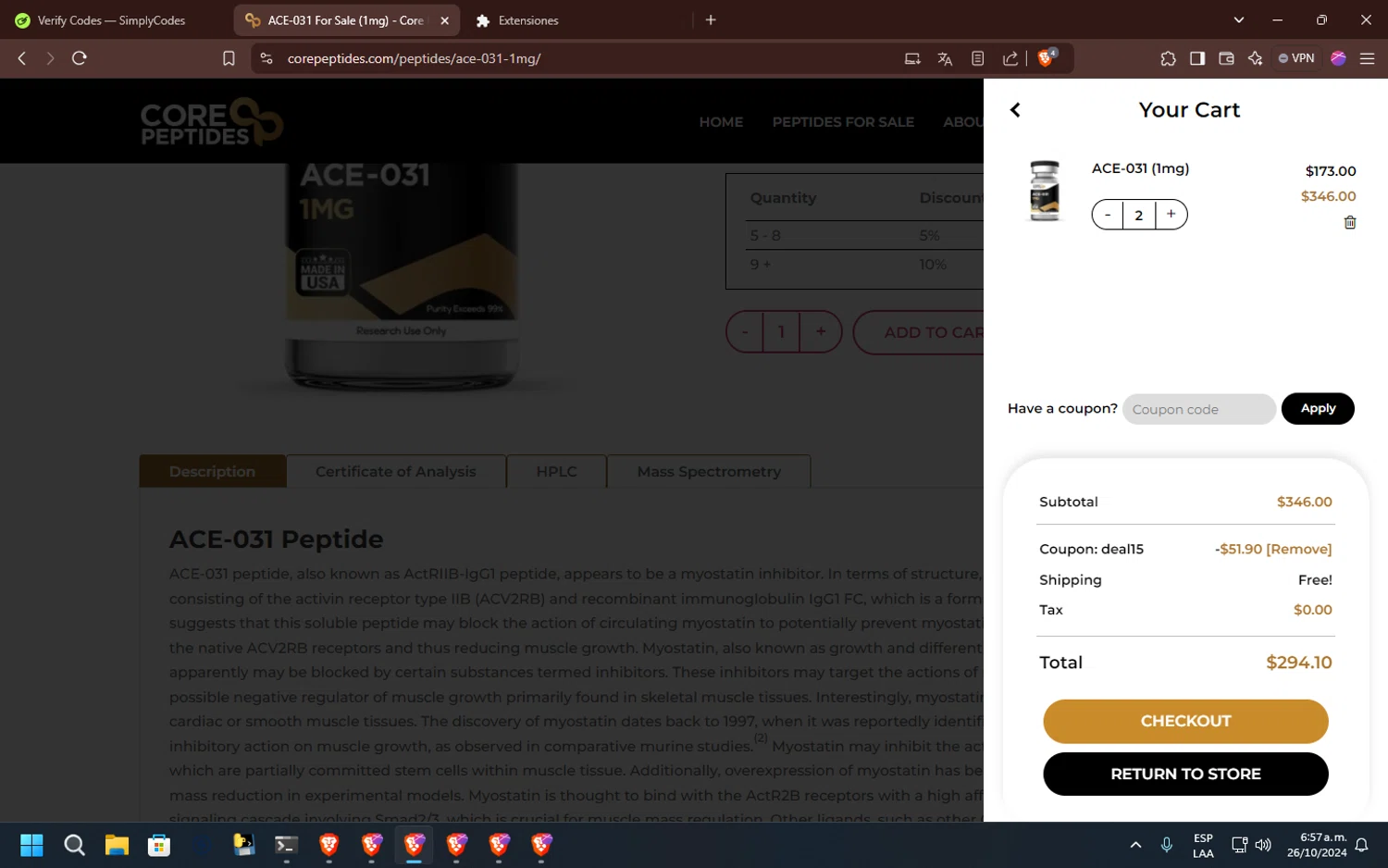Open the Certificate of Analysis tab
The image size is (1388, 868).
coord(396,472)
